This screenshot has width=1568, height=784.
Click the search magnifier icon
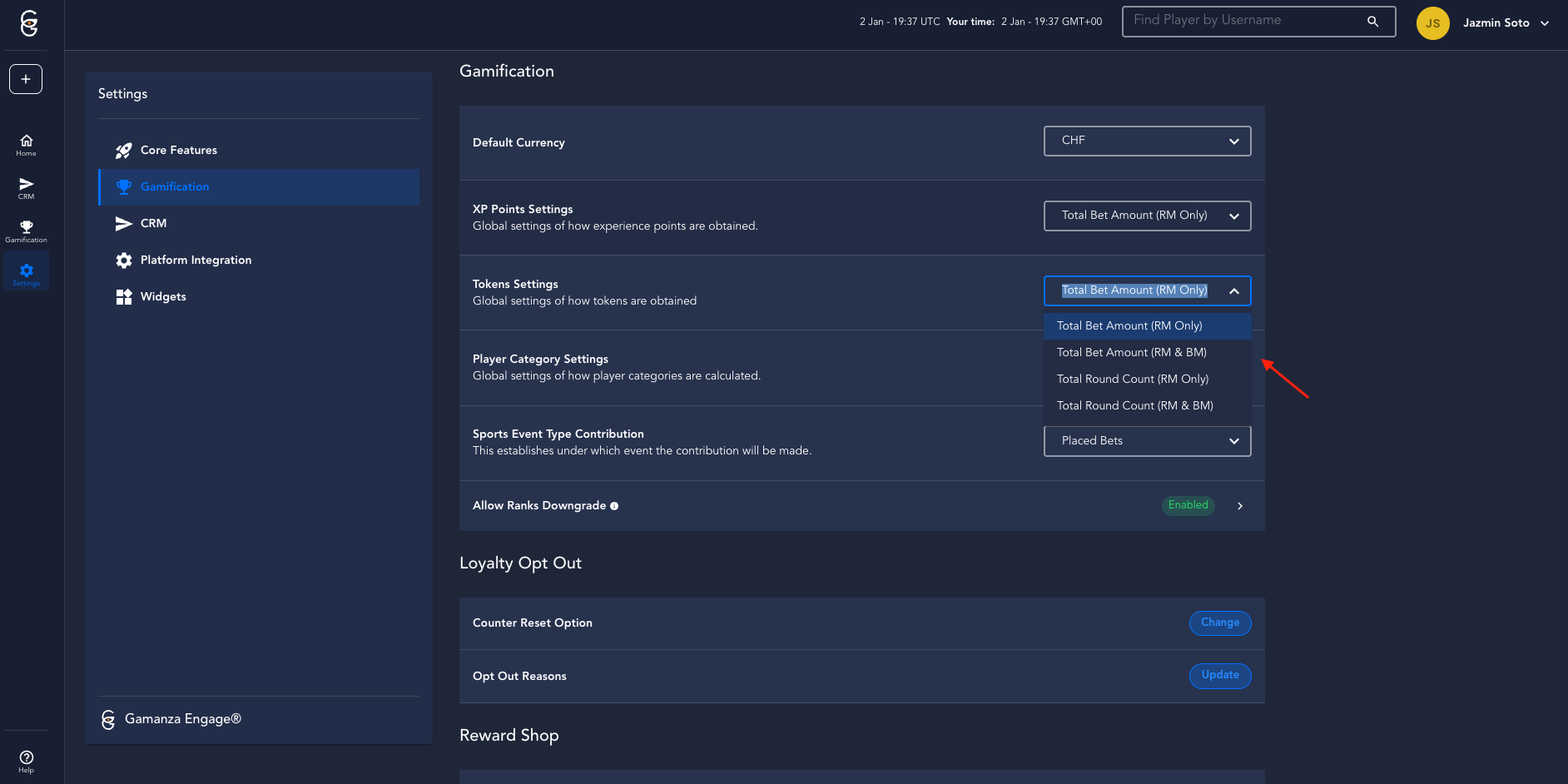(x=1372, y=22)
